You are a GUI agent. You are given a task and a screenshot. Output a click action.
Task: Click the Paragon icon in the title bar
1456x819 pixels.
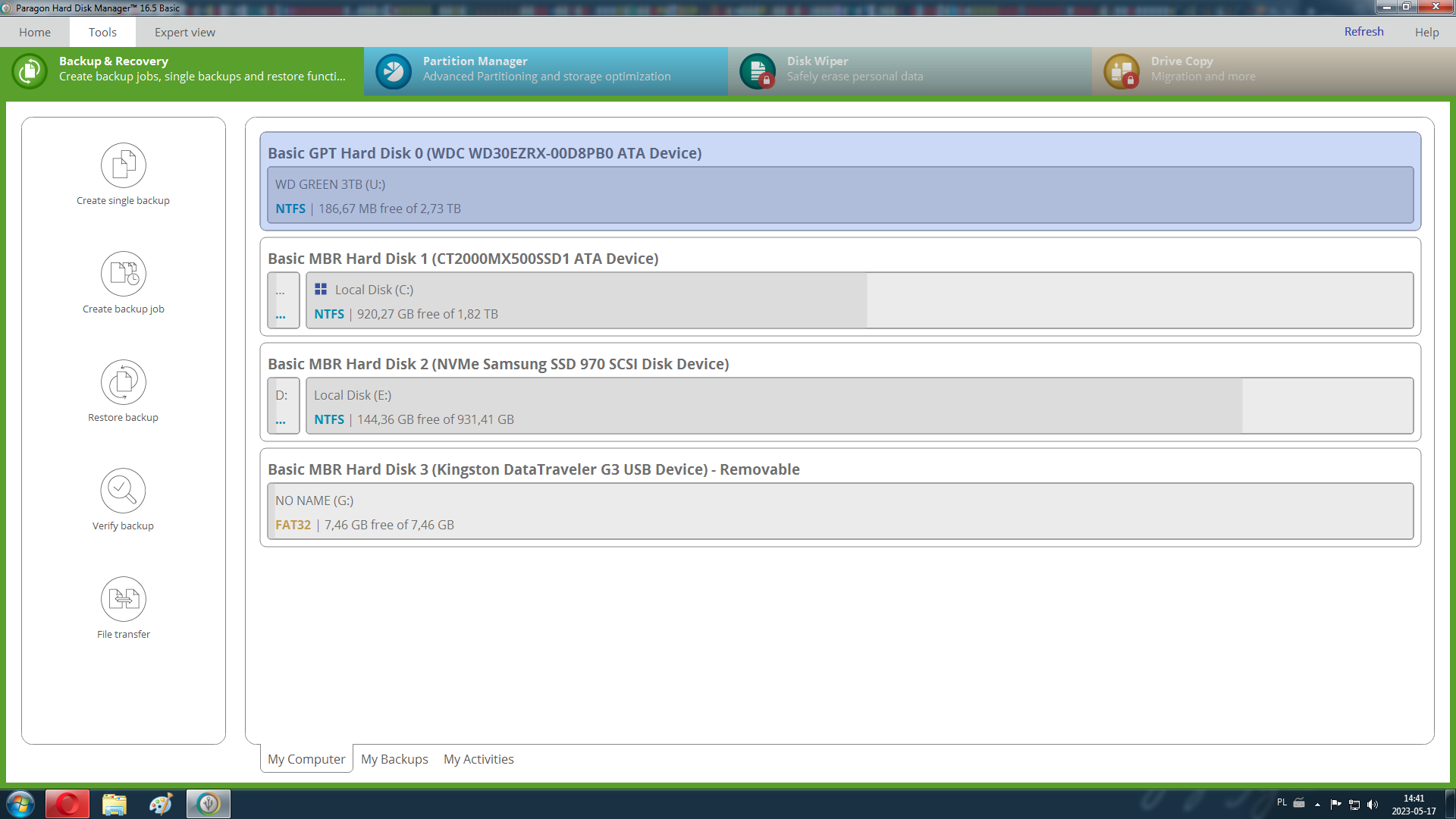[x=7, y=8]
